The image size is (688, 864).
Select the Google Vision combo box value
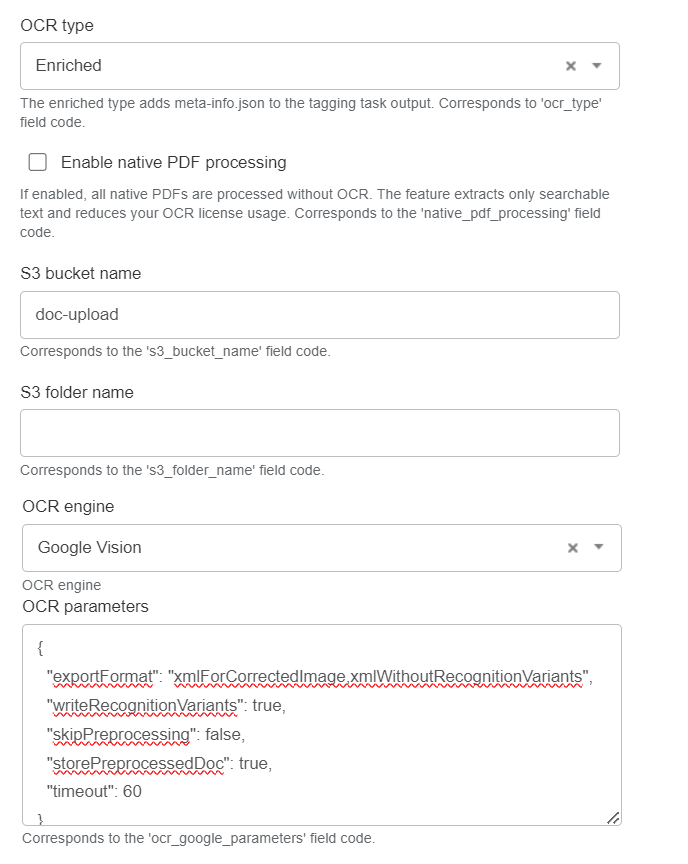click(90, 548)
